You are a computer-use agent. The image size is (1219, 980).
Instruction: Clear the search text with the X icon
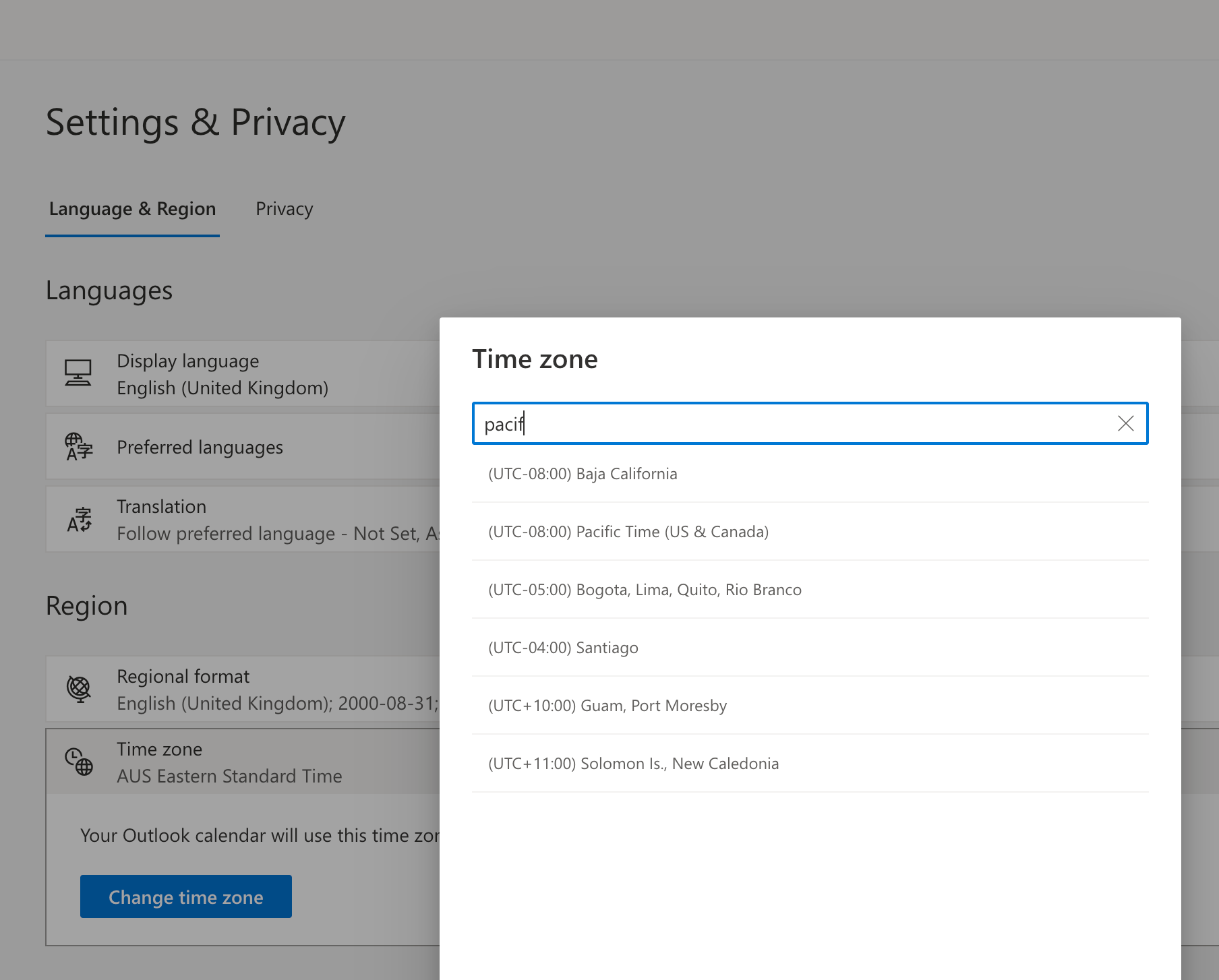pos(1125,423)
